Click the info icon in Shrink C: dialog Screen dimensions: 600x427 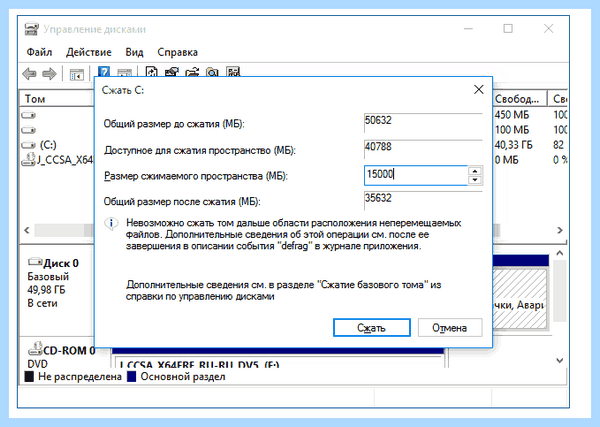point(111,223)
